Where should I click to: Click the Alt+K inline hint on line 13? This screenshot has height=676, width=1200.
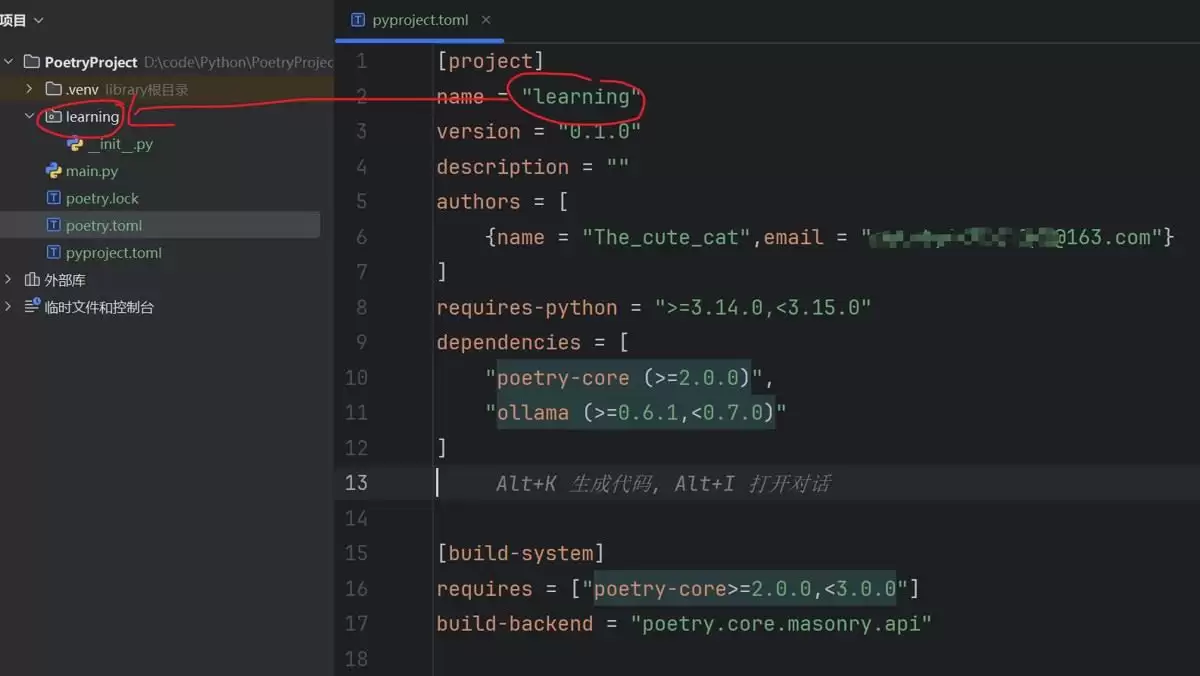coord(663,483)
